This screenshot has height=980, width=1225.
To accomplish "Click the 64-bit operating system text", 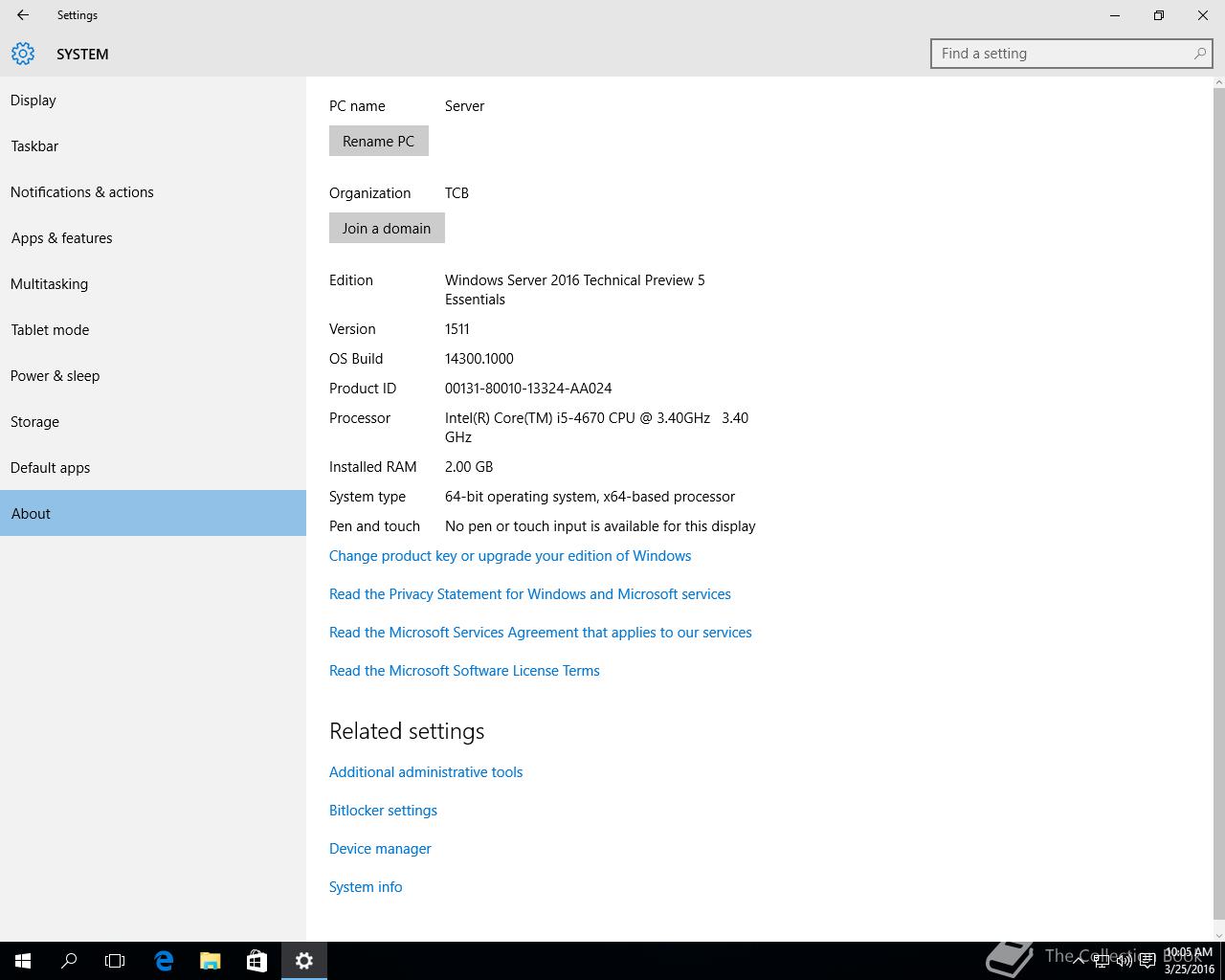I will pos(590,497).
